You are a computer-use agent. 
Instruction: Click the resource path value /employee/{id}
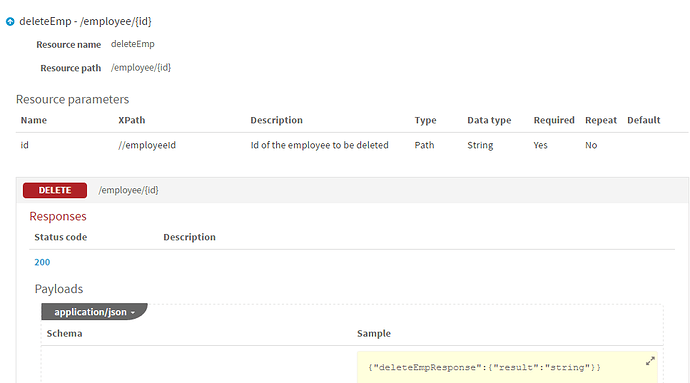(x=141, y=67)
